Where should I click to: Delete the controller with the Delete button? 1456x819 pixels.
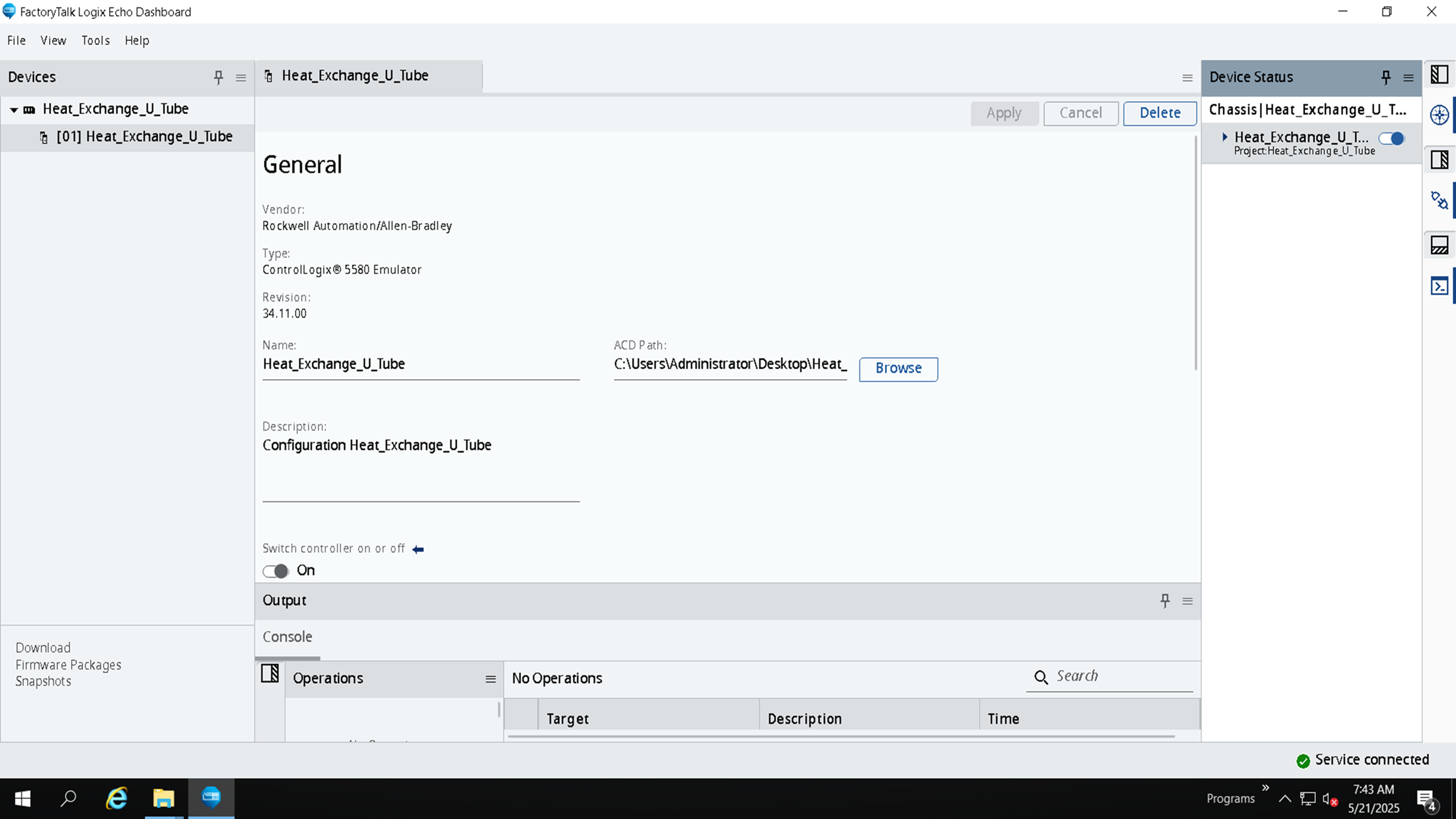[x=1159, y=113]
